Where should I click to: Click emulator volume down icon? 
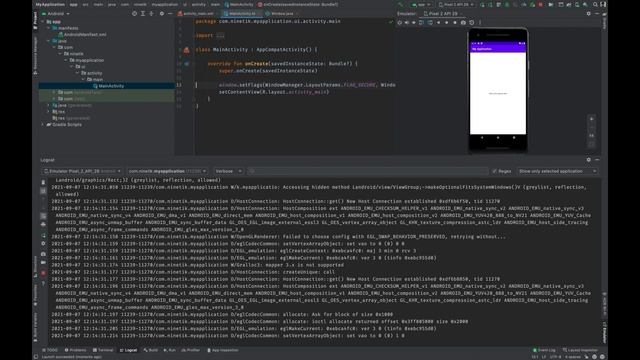point(414,23)
